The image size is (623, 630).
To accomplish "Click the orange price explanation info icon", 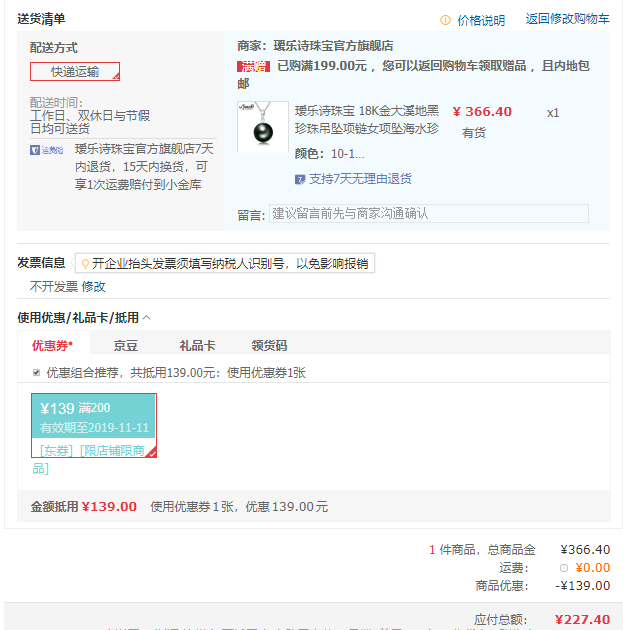I will (445, 20).
